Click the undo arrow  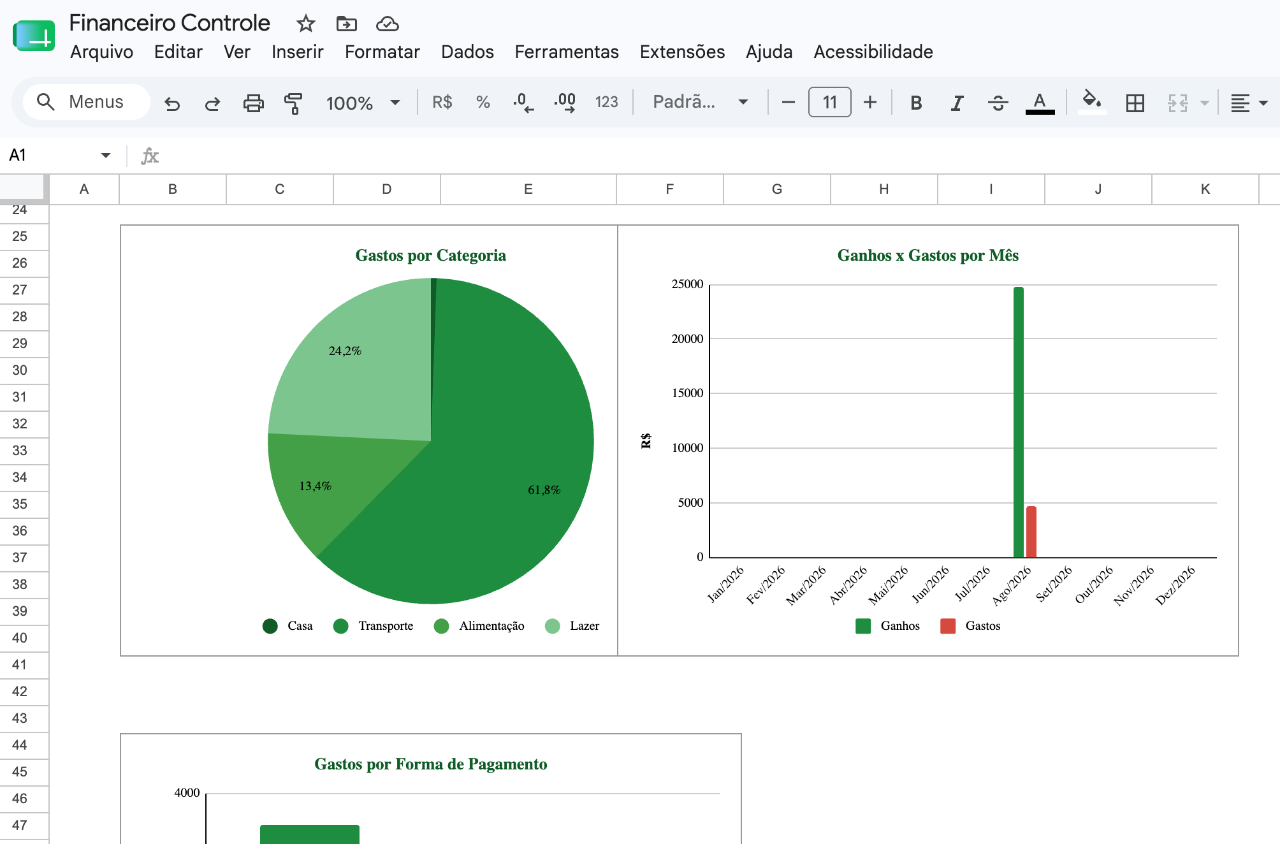172,102
